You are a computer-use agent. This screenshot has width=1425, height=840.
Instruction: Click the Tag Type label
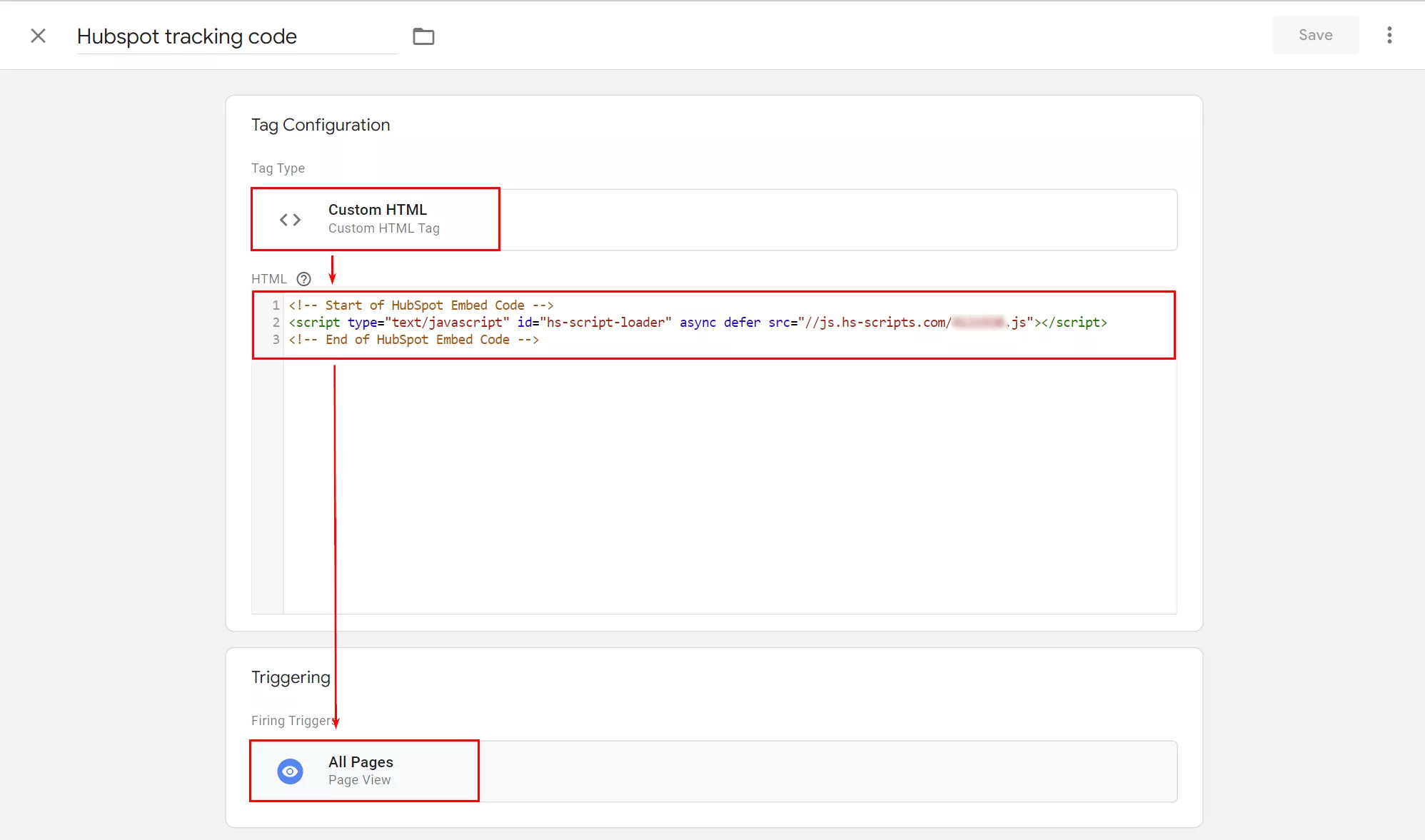click(278, 168)
